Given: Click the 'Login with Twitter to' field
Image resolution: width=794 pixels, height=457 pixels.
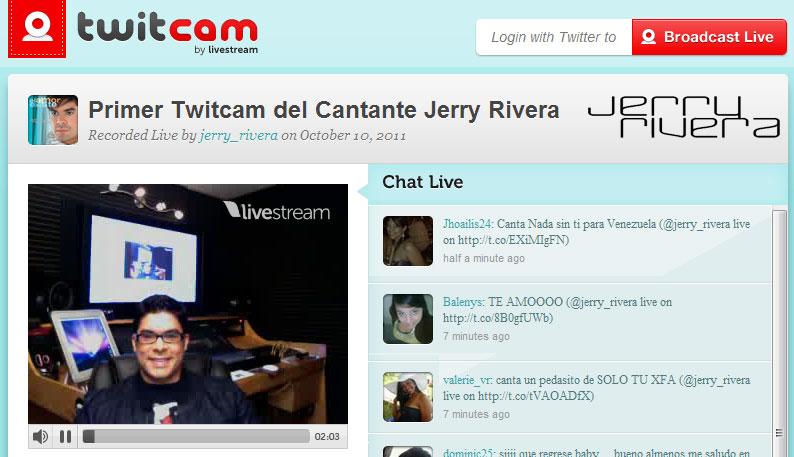Looking at the screenshot, I should pos(553,37).
